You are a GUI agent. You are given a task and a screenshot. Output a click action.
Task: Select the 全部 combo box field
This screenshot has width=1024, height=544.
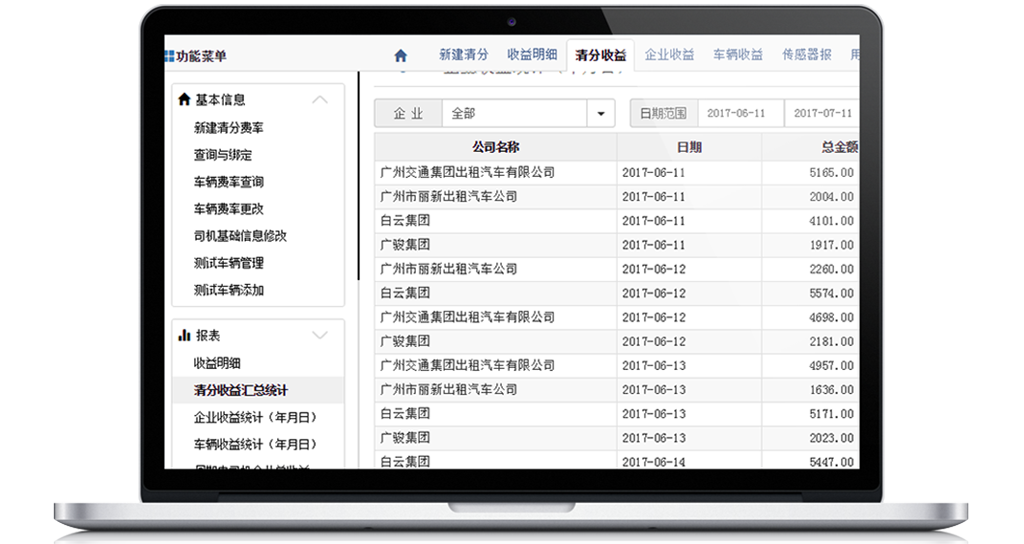[515, 114]
